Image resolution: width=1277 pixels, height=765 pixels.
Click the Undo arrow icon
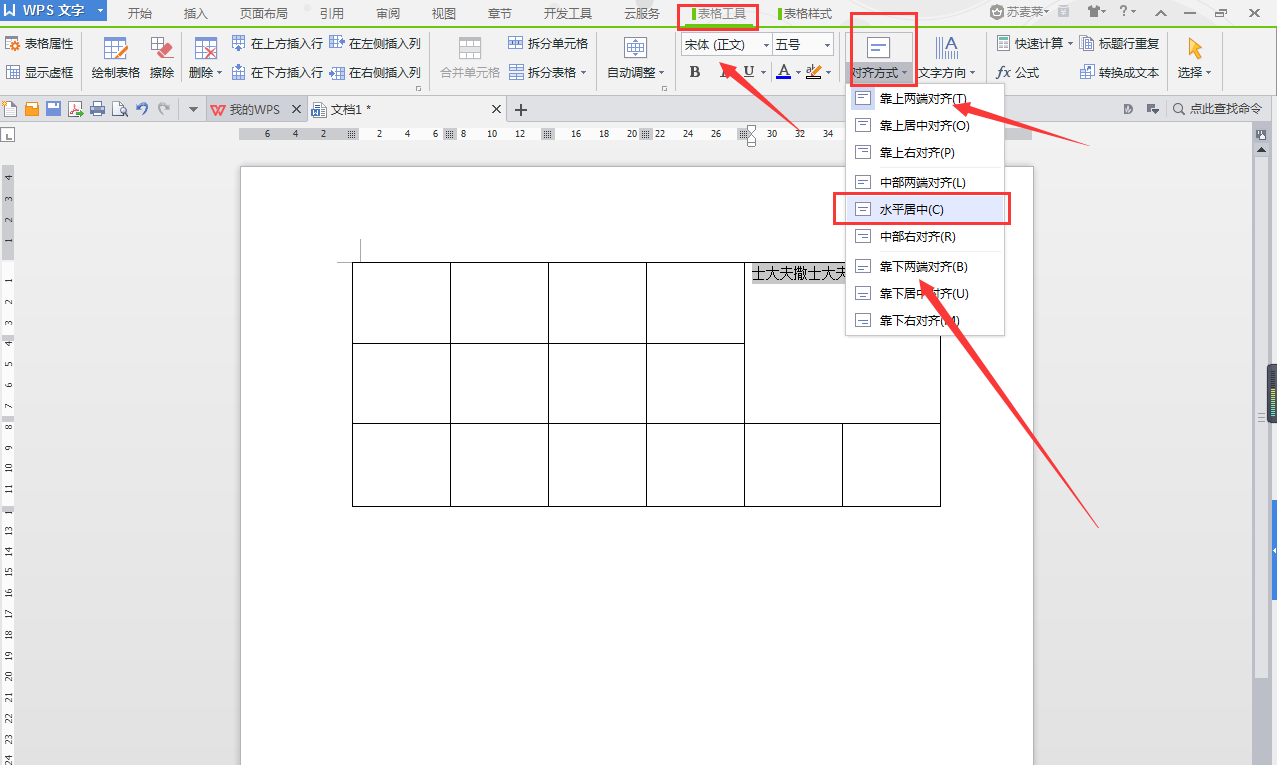click(x=141, y=109)
